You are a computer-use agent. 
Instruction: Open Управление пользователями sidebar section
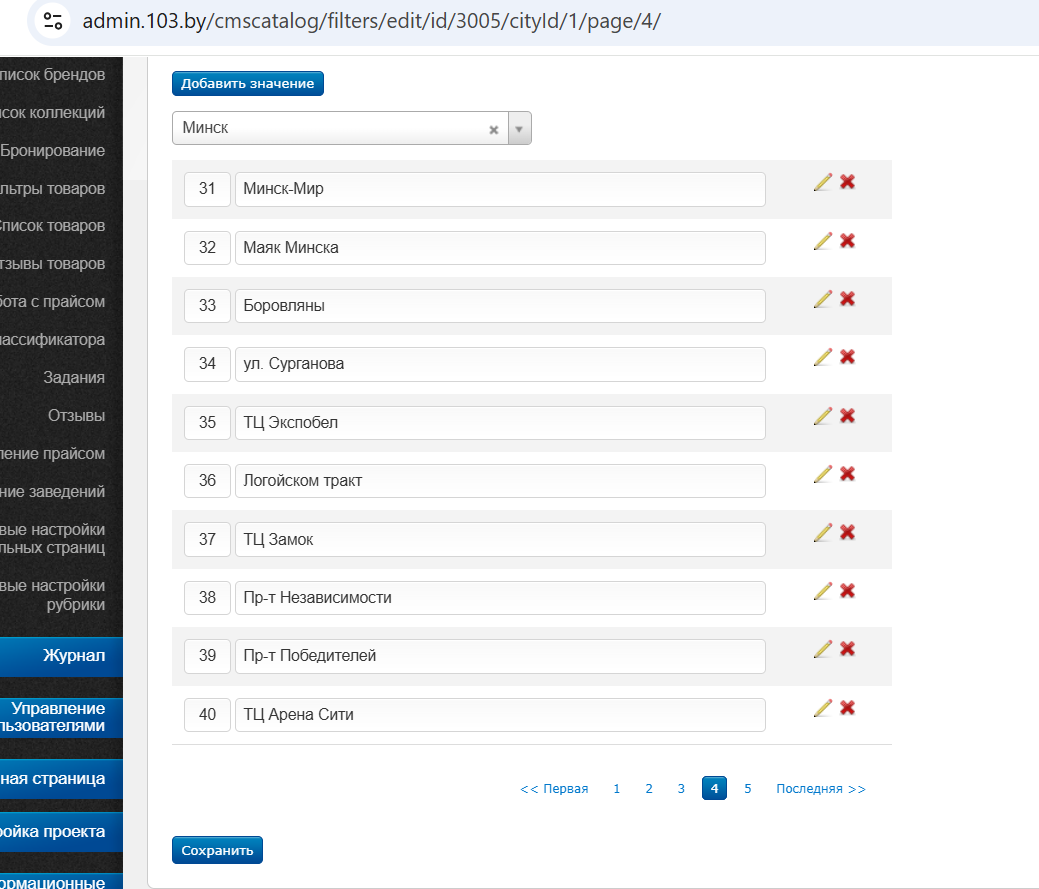tap(61, 717)
